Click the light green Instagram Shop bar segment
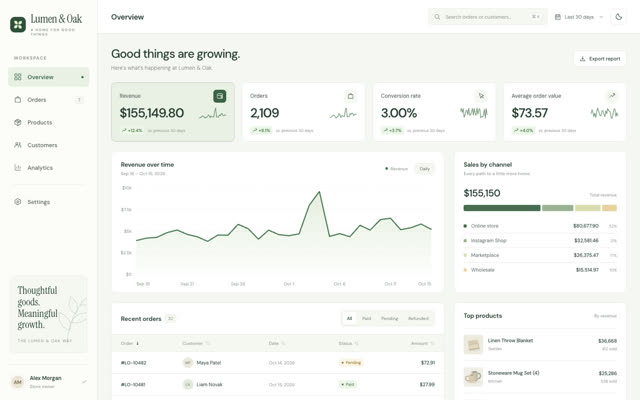640x400 pixels. (x=558, y=208)
